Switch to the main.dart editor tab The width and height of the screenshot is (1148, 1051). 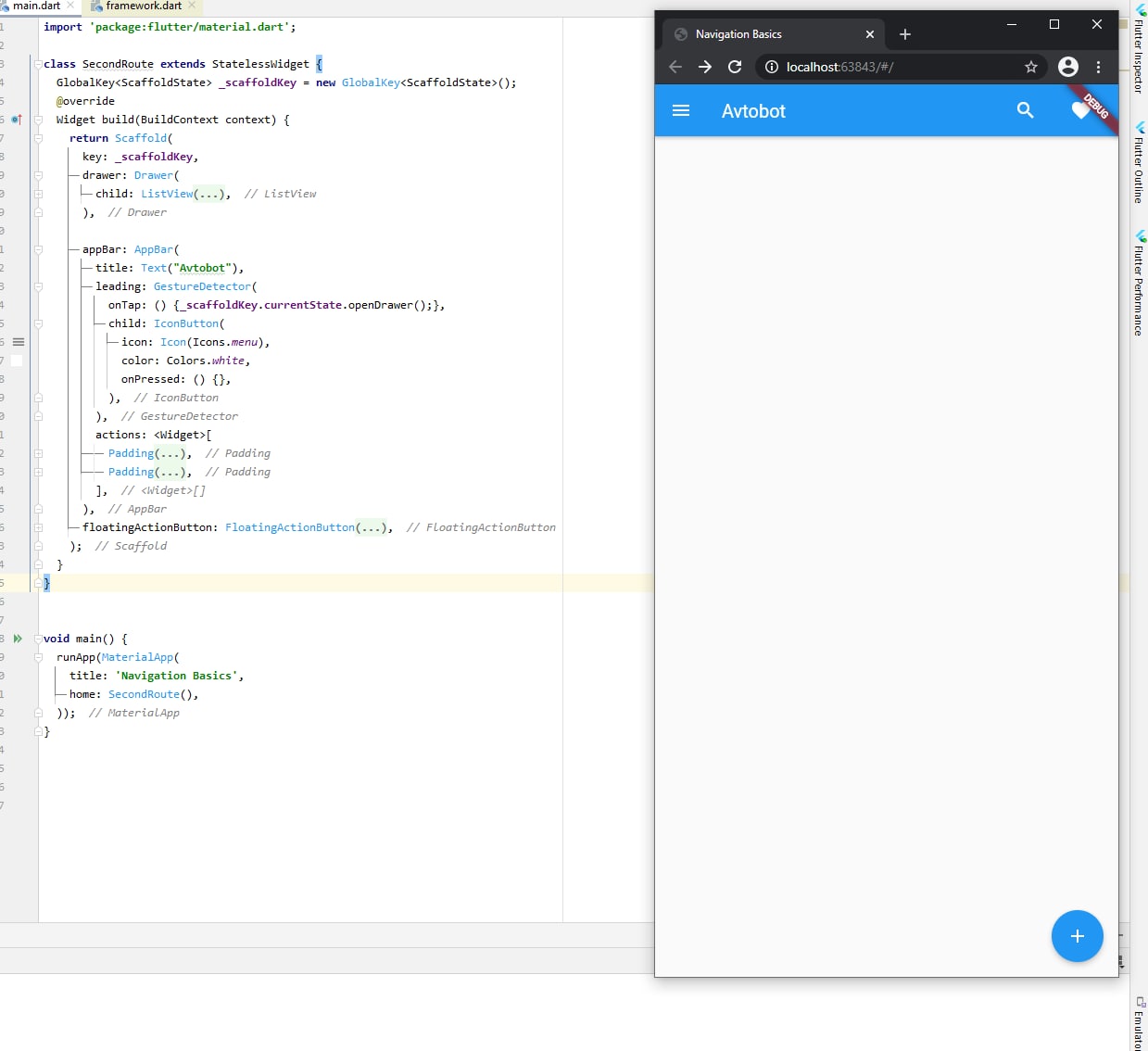36,6
